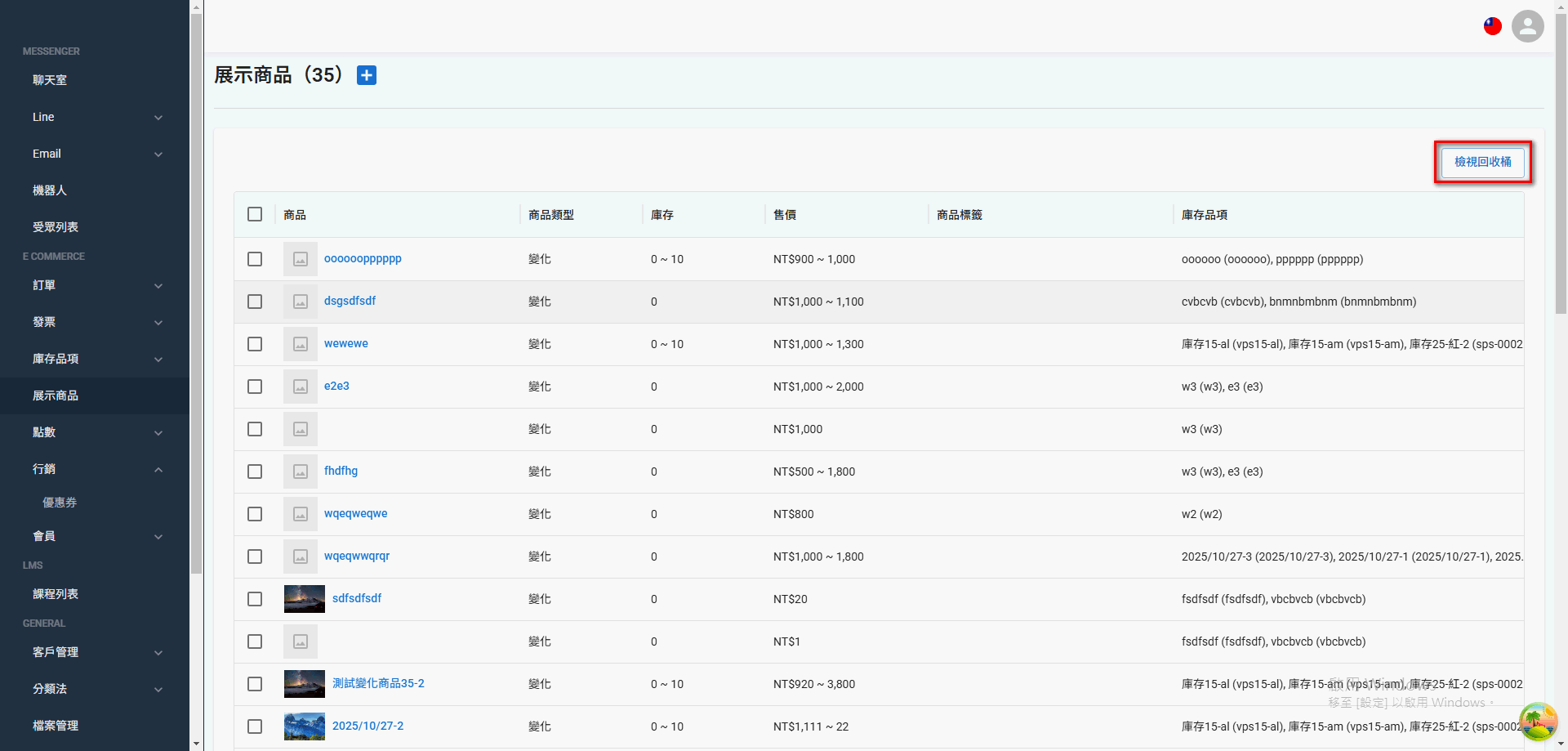Expand the 點數 sidebar section
Image resolution: width=1568 pixels, height=751 pixels.
coord(95,432)
